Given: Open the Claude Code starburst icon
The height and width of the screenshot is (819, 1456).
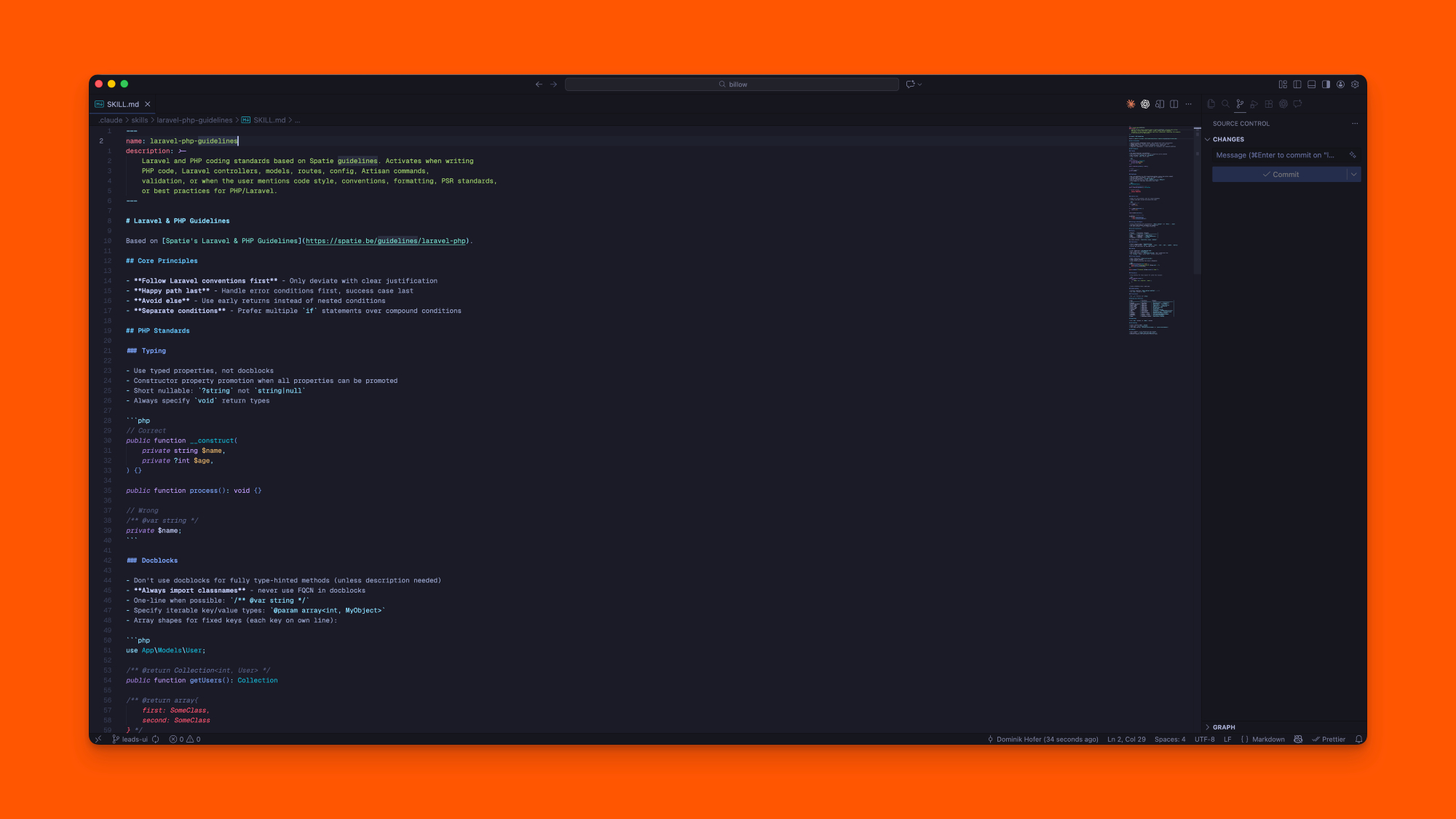Looking at the screenshot, I should point(1131,104).
